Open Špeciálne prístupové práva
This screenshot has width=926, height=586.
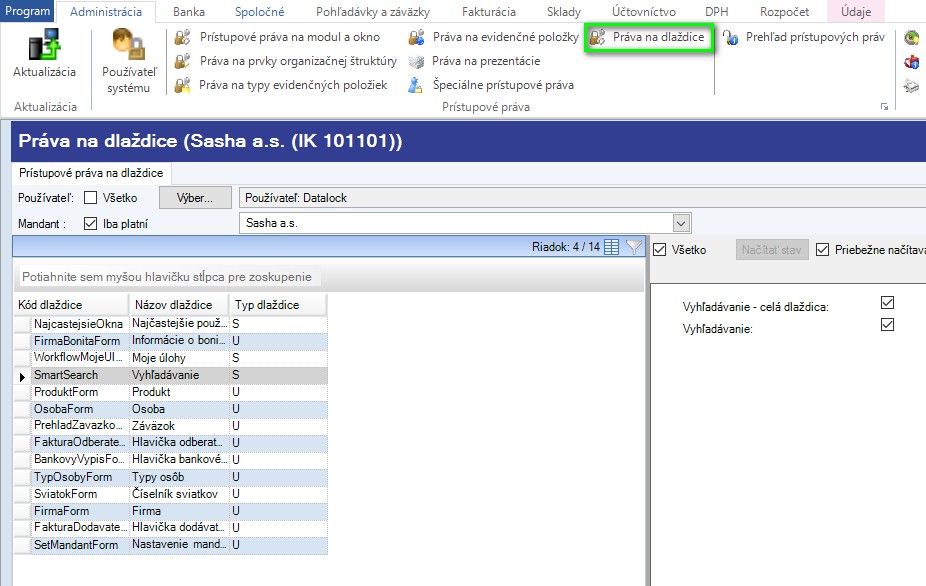tap(491, 85)
